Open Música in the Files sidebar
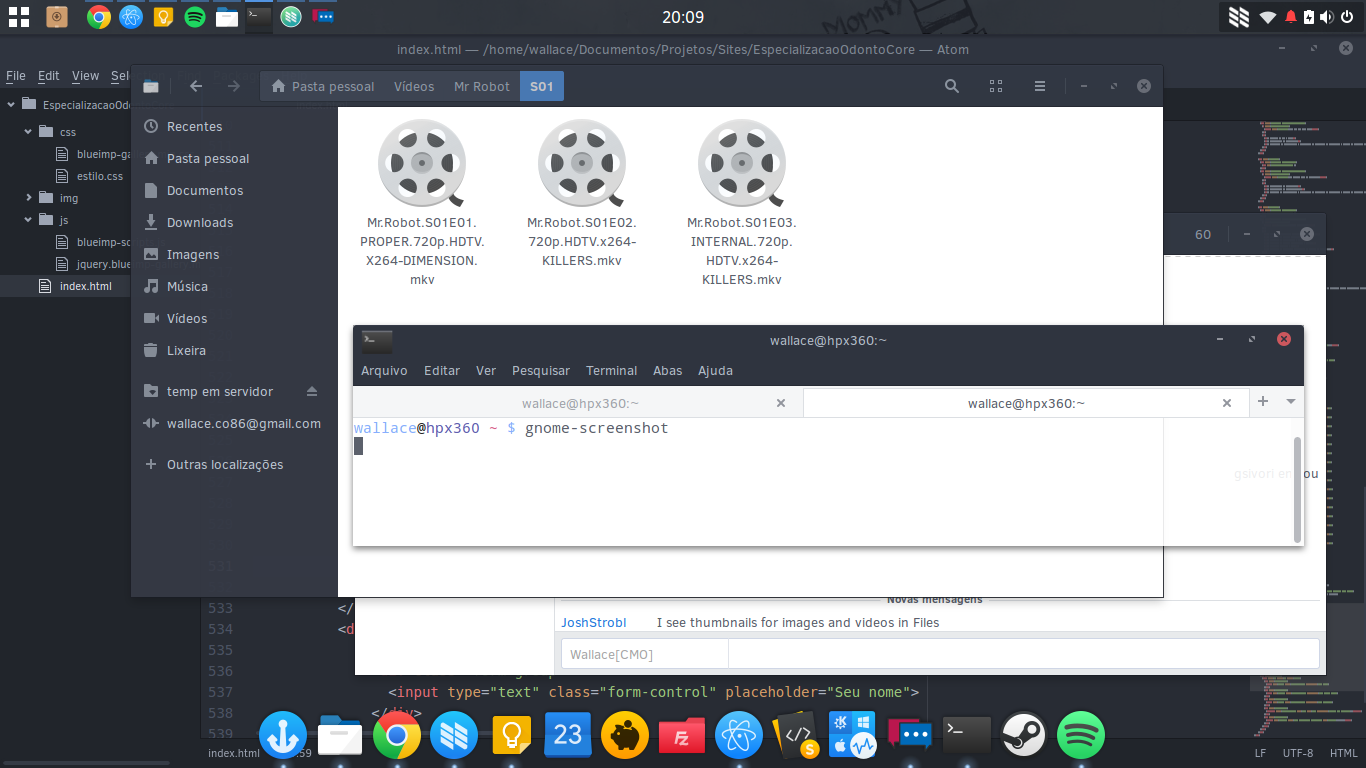The height and width of the screenshot is (768, 1366). point(234,286)
